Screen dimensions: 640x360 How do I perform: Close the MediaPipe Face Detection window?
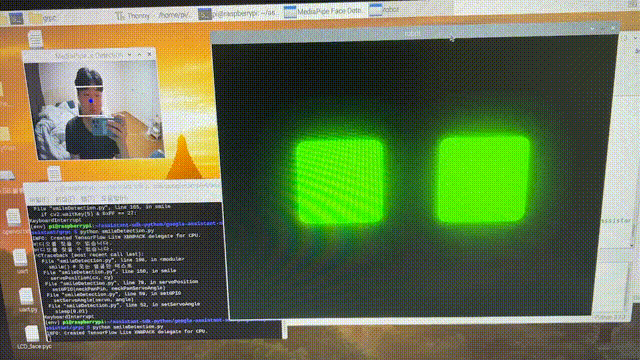pyautogui.click(x=149, y=54)
